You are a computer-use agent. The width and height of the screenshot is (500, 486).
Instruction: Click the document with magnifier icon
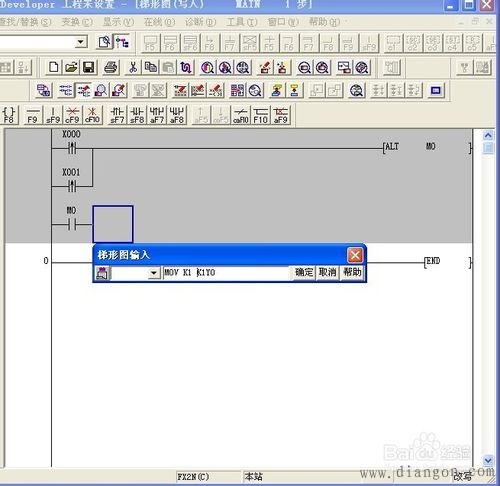pyautogui.click(x=105, y=43)
